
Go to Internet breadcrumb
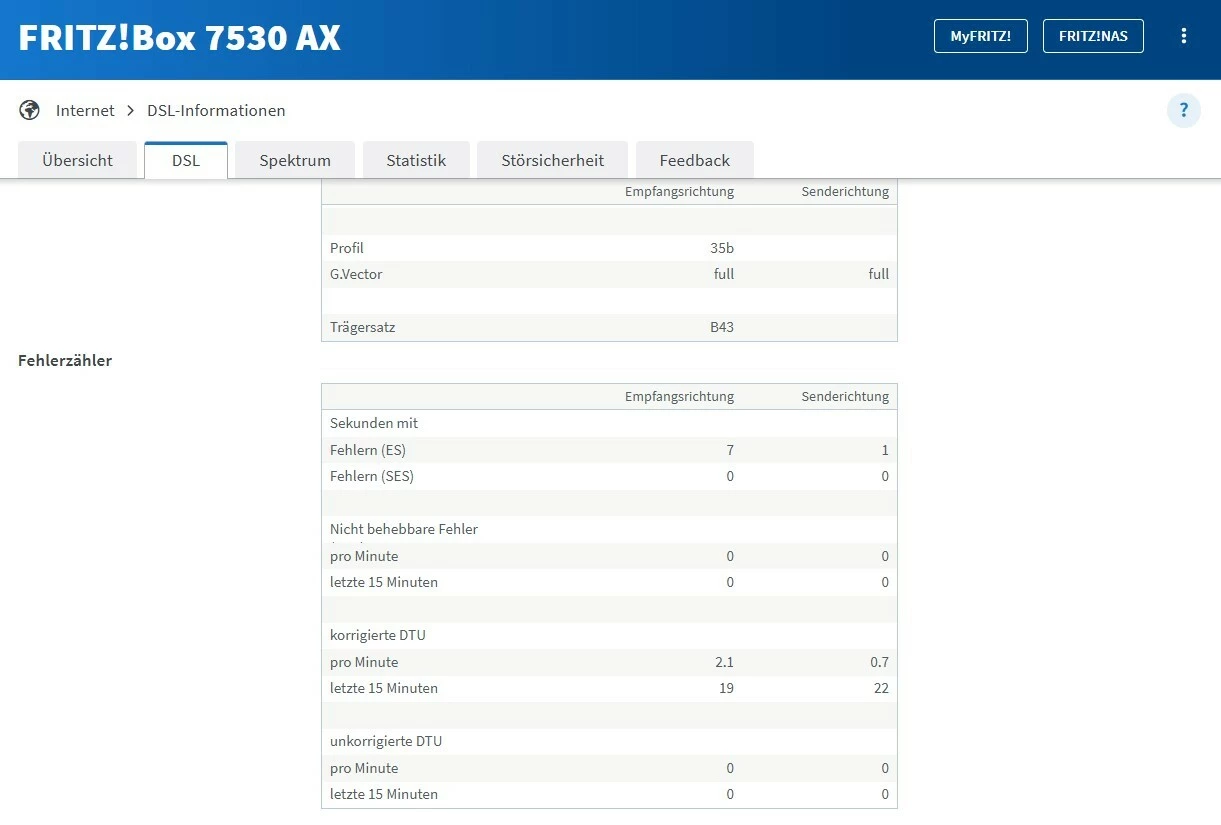(85, 111)
